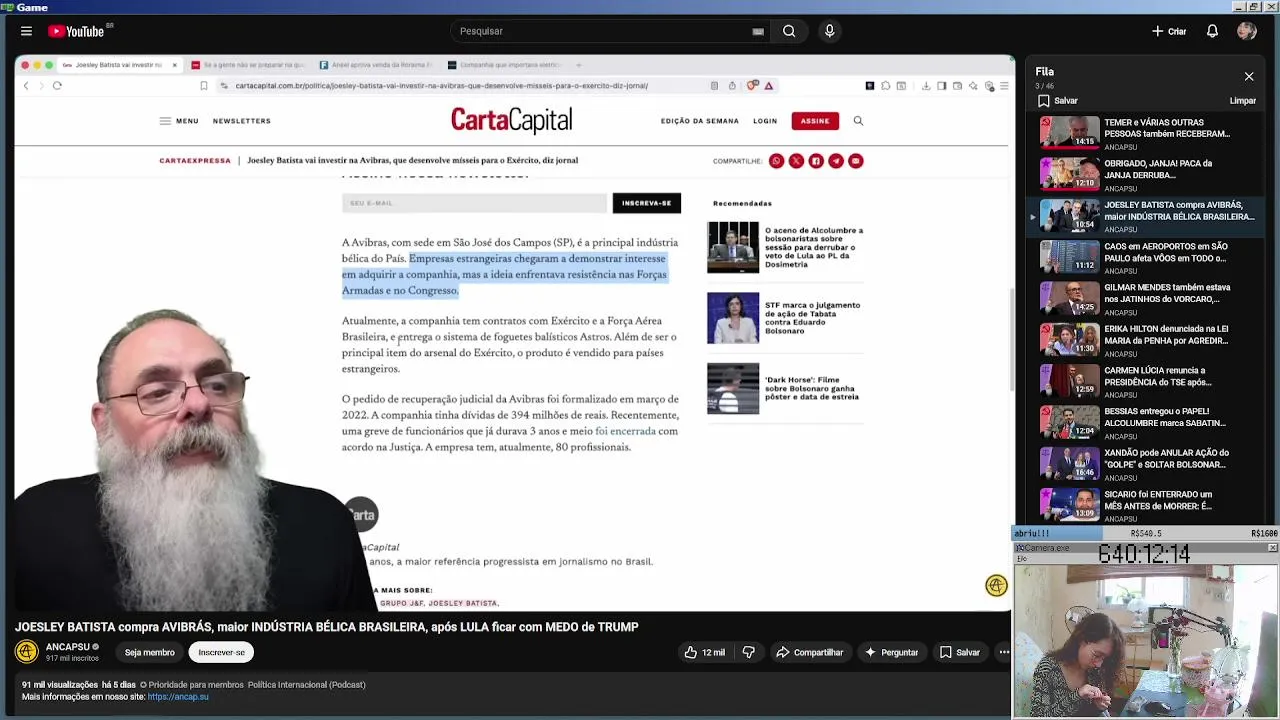Screen dimensions: 1280x720
Task: Dislike the video
Action: 749,652
